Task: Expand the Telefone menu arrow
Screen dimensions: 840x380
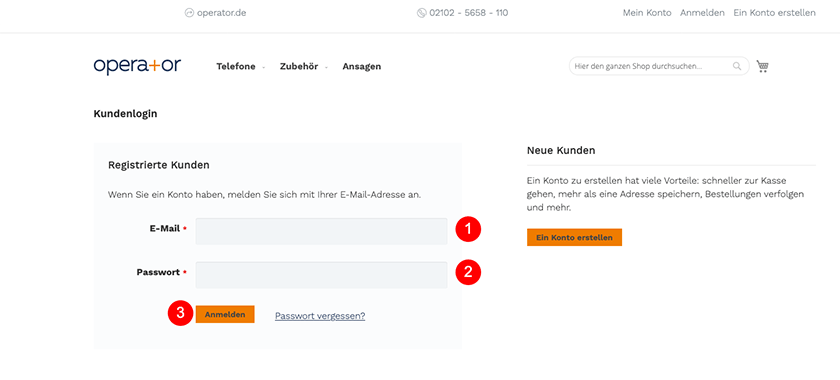Action: pos(263,68)
